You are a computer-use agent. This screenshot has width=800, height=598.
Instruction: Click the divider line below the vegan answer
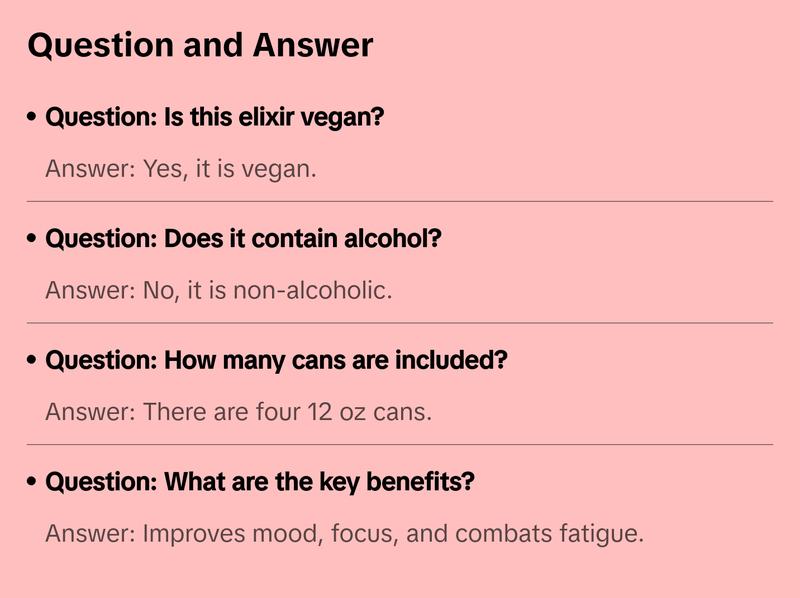click(400, 201)
